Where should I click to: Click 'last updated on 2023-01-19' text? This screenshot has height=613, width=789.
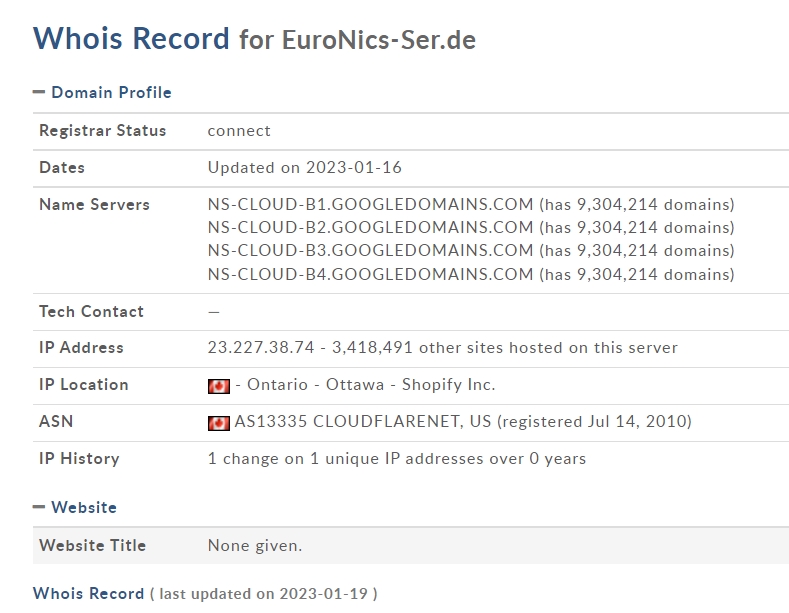coord(264,594)
